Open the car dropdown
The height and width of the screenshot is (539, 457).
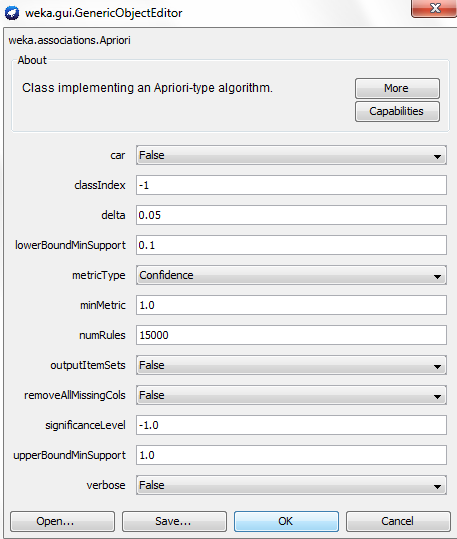291,155
